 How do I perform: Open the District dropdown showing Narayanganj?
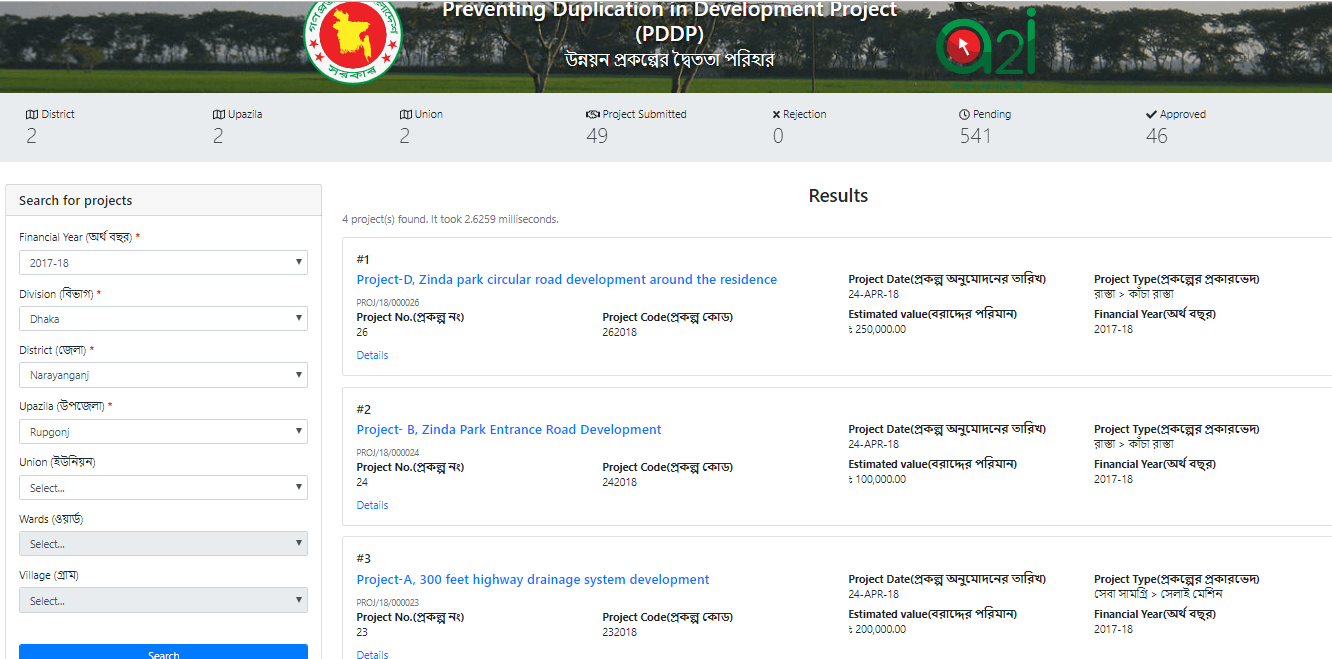coord(163,375)
